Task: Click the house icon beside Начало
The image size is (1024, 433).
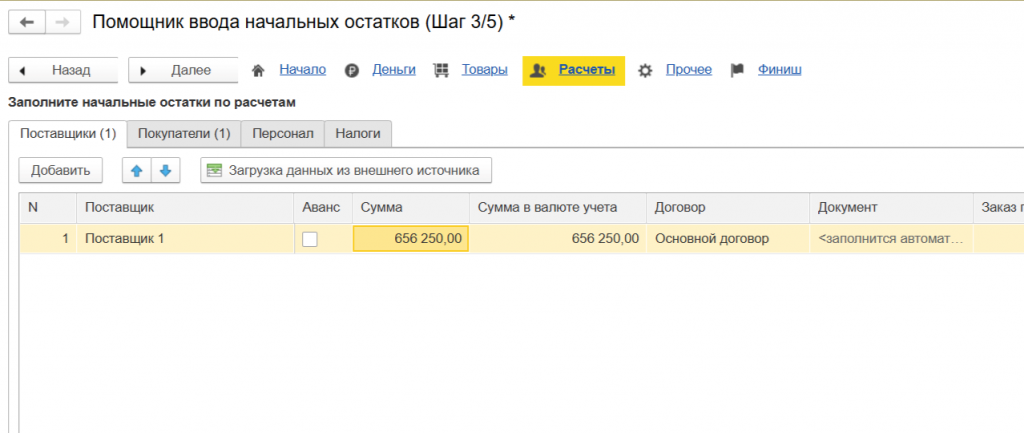Action: pos(259,71)
